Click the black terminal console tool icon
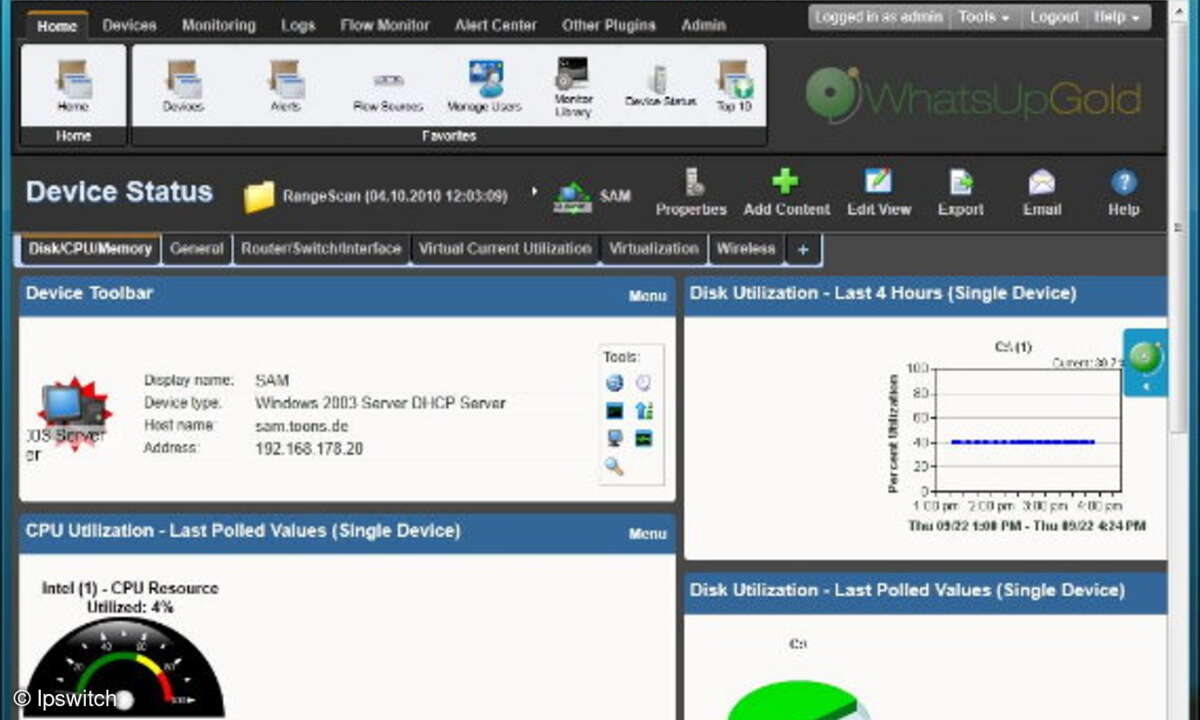1200x720 pixels. 614,410
